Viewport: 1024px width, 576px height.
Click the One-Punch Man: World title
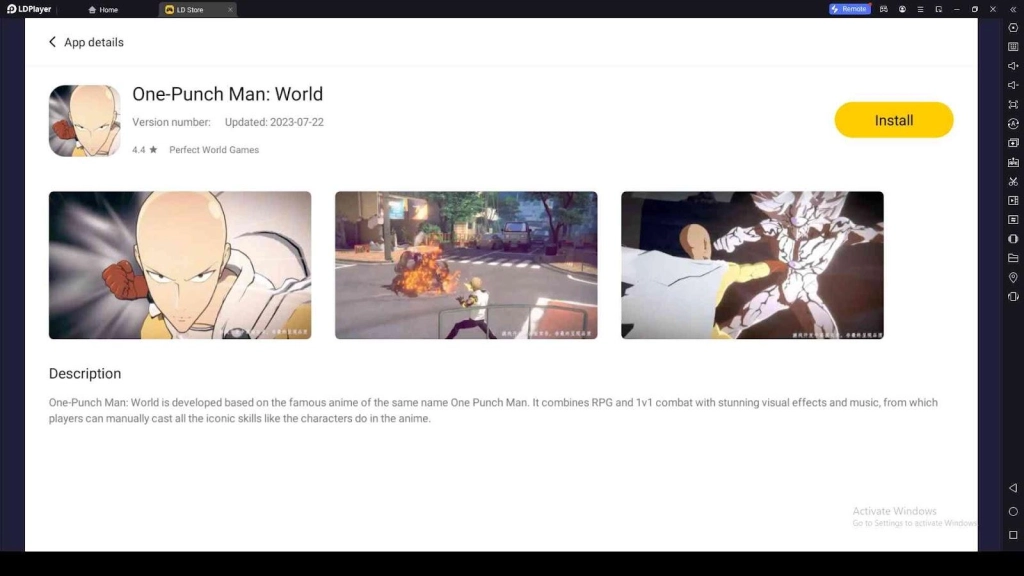[x=227, y=94]
